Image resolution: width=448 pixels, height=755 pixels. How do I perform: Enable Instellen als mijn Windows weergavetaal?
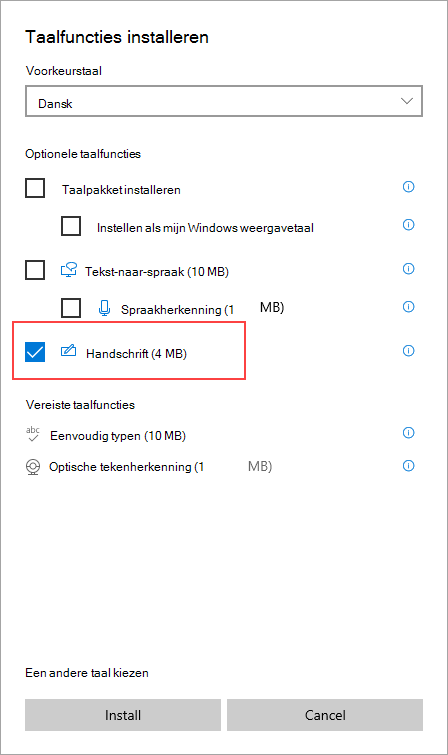point(71,226)
